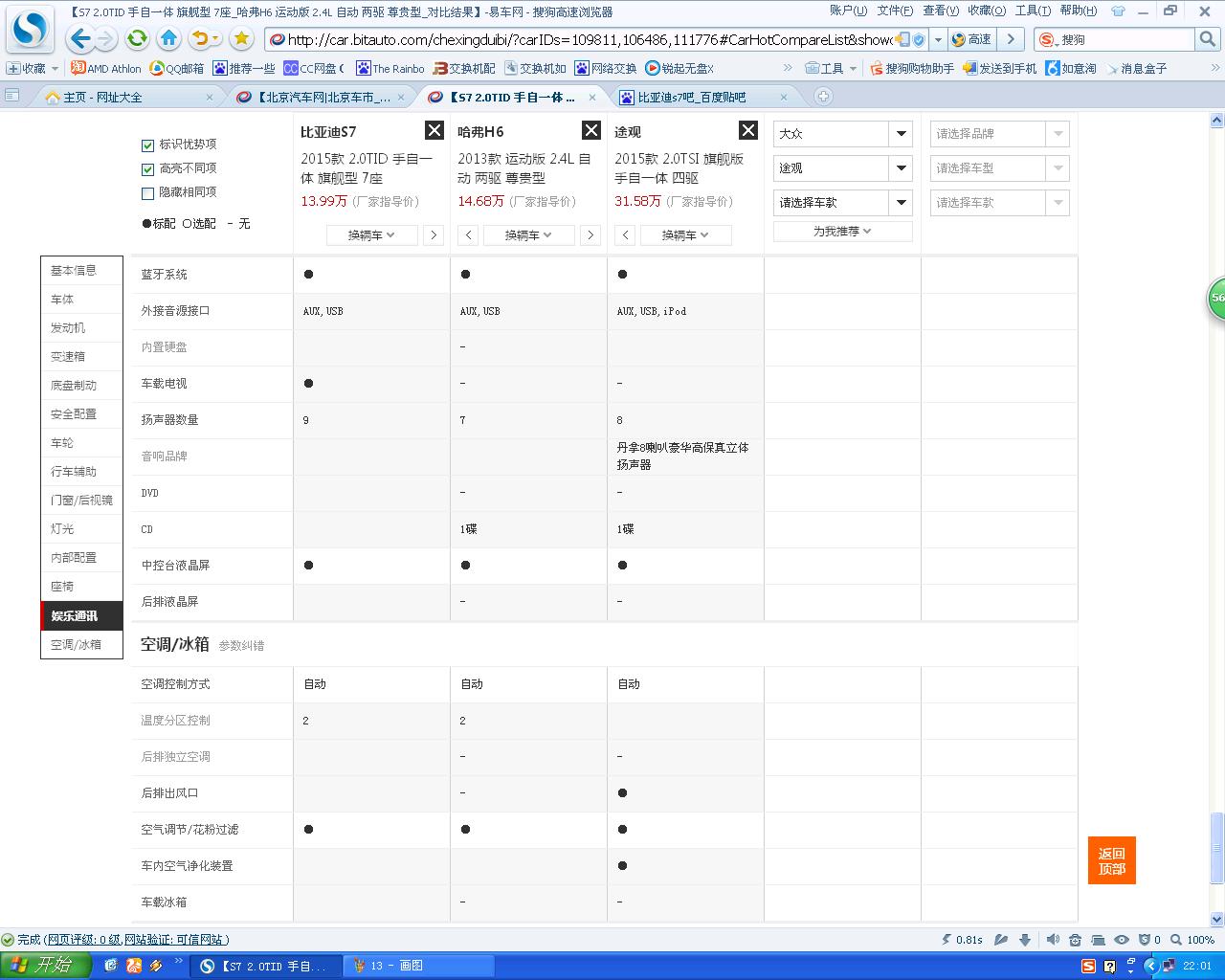Expand 换辆车 dropdown under 比亚迪S7
The image size is (1225, 980).
(372, 235)
